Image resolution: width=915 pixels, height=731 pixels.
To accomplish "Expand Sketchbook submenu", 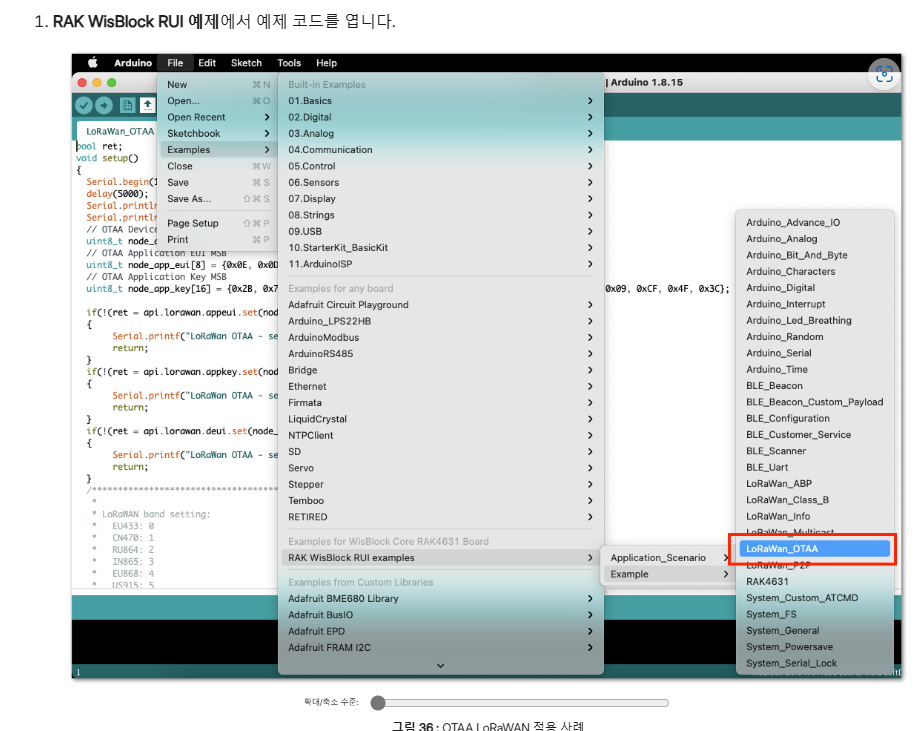I will click(x=217, y=134).
